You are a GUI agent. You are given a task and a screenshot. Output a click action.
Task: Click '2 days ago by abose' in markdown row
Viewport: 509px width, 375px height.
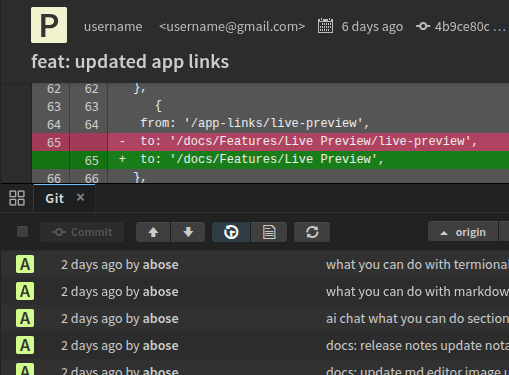[x=120, y=292]
